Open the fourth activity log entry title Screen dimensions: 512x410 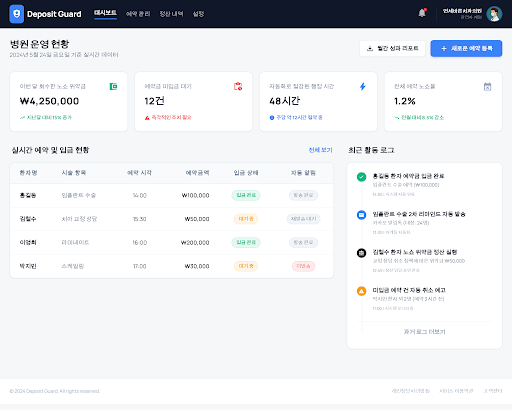[409, 290]
